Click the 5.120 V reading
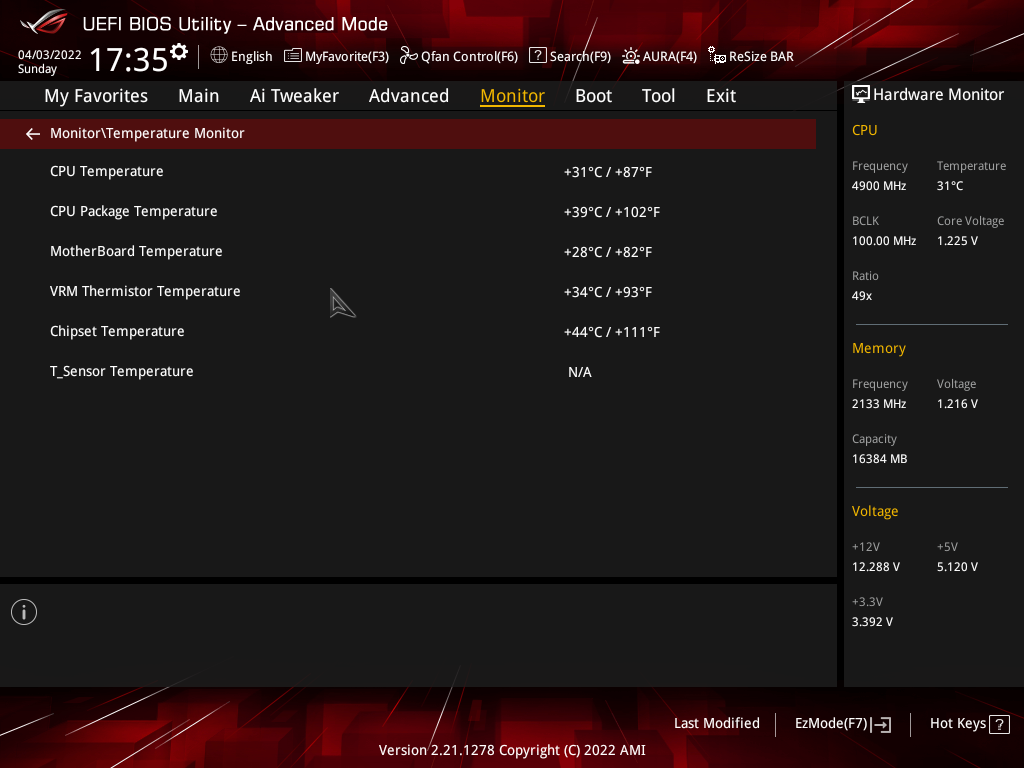This screenshot has height=768, width=1024. 957,567
